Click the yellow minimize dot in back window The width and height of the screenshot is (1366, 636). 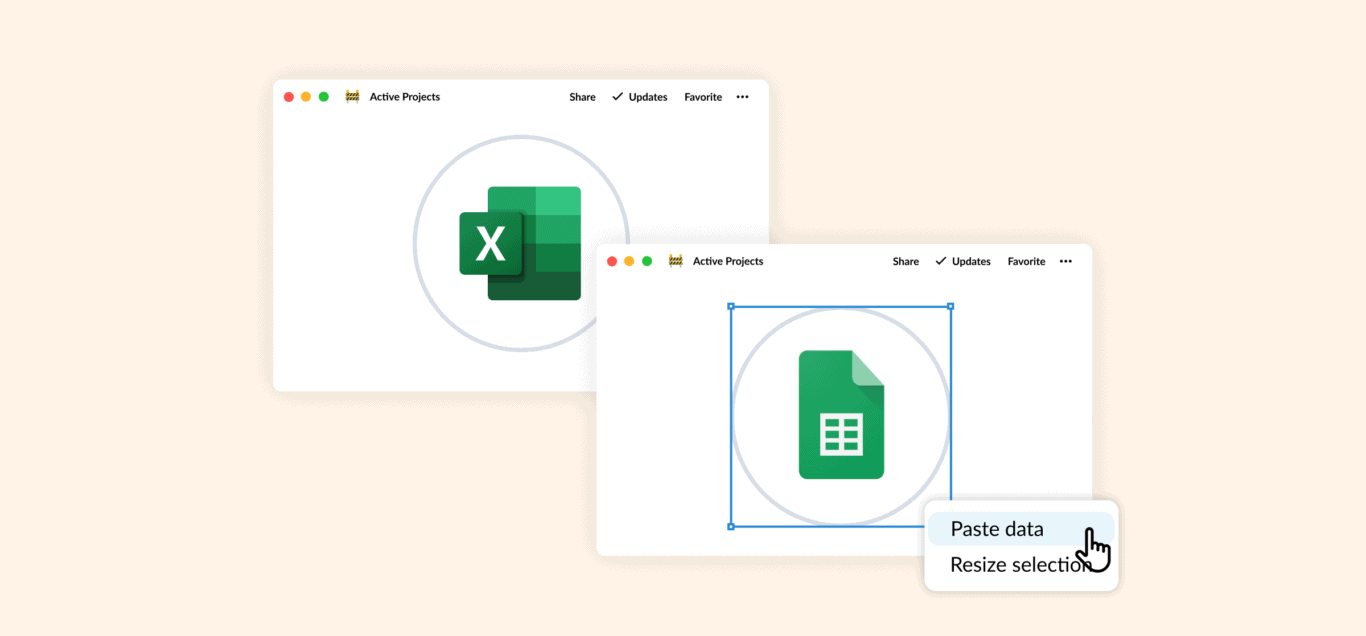[x=305, y=97]
